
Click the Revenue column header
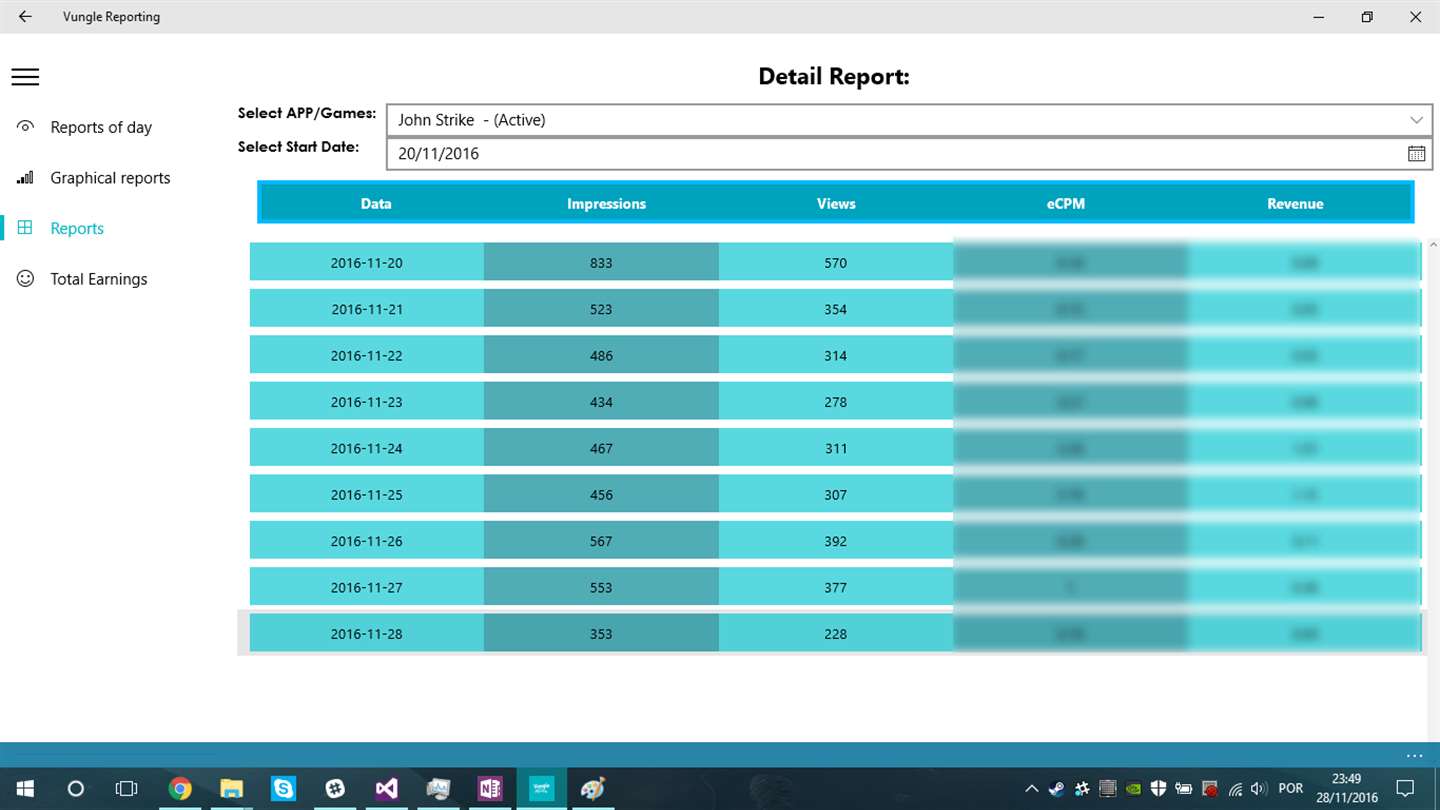[1295, 203]
